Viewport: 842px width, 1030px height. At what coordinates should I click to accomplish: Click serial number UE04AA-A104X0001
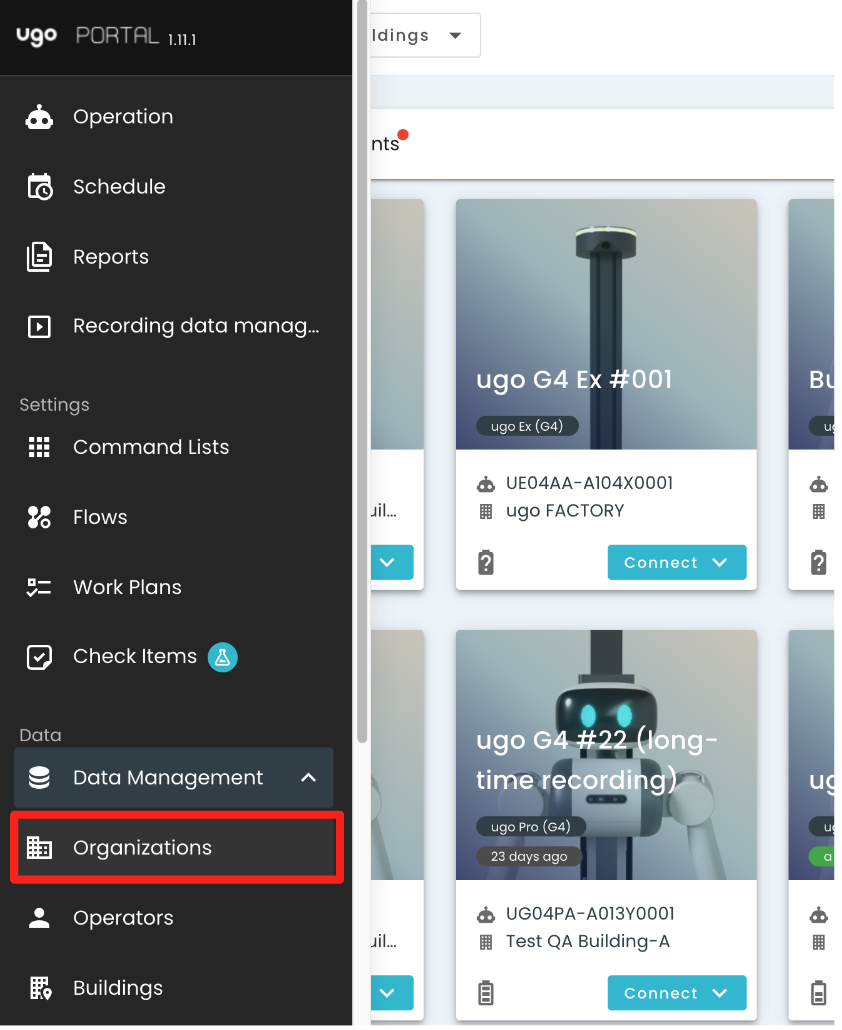590,483
